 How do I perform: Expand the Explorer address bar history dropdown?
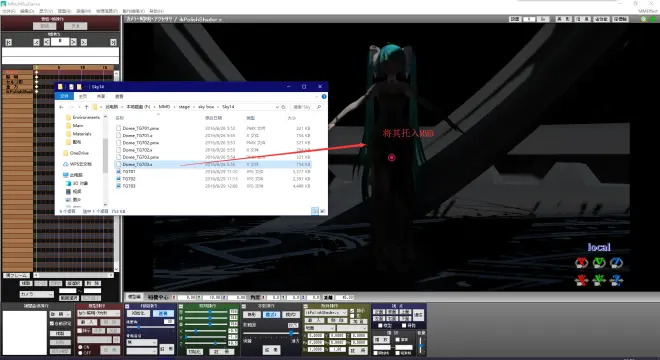coord(277,107)
